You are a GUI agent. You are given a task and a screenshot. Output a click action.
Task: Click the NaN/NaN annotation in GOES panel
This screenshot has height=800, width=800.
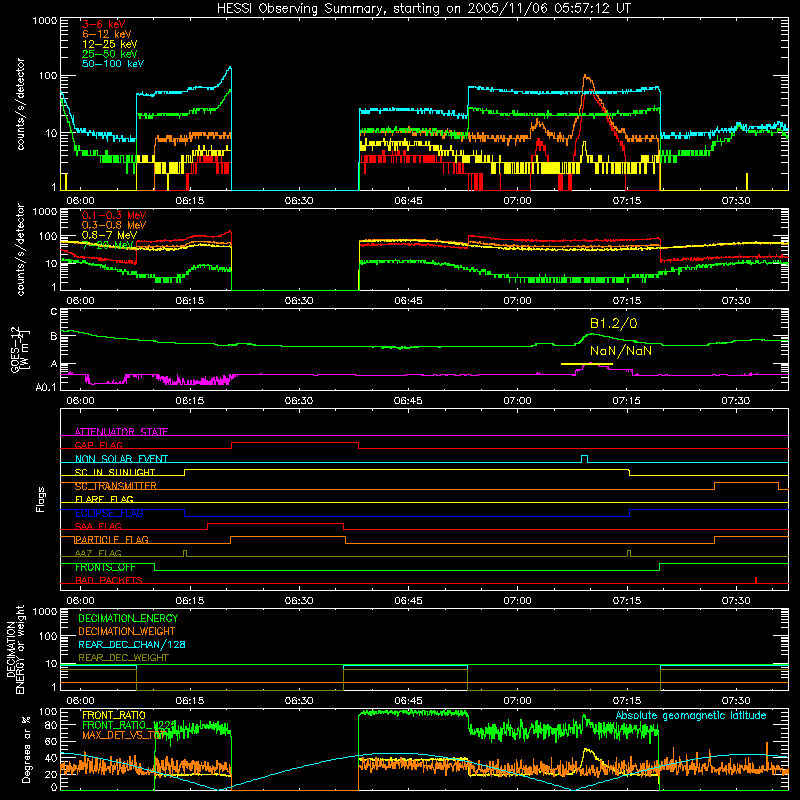pyautogui.click(x=621, y=351)
